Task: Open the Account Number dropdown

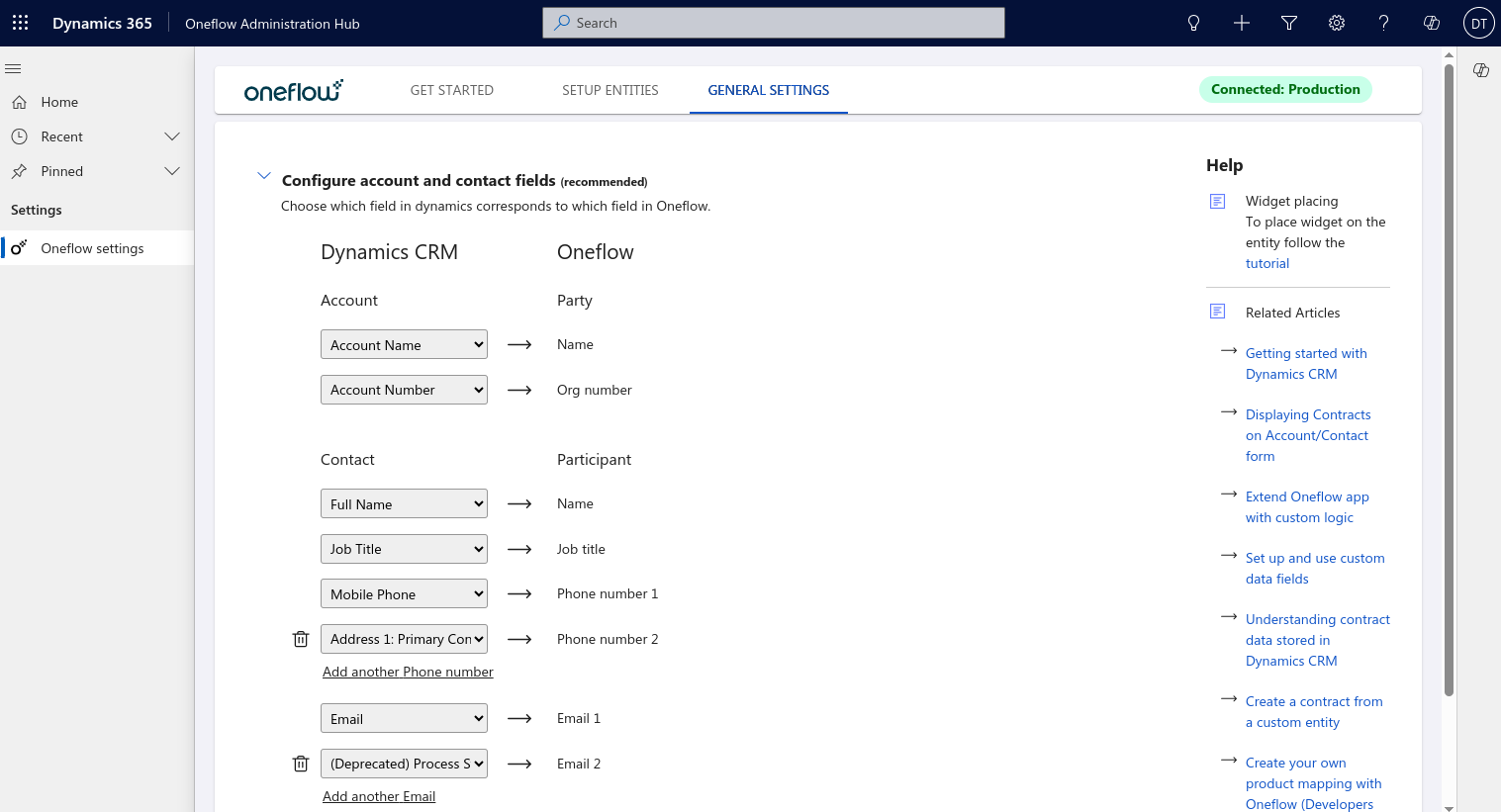Action: tap(404, 390)
